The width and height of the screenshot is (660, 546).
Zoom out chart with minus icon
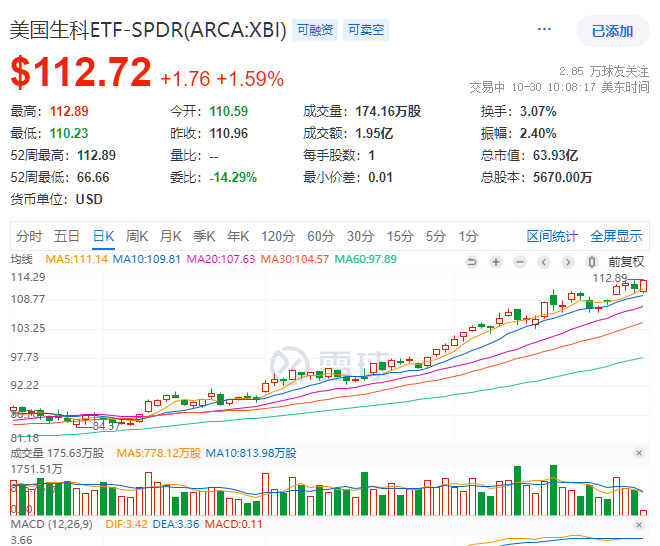[x=520, y=262]
